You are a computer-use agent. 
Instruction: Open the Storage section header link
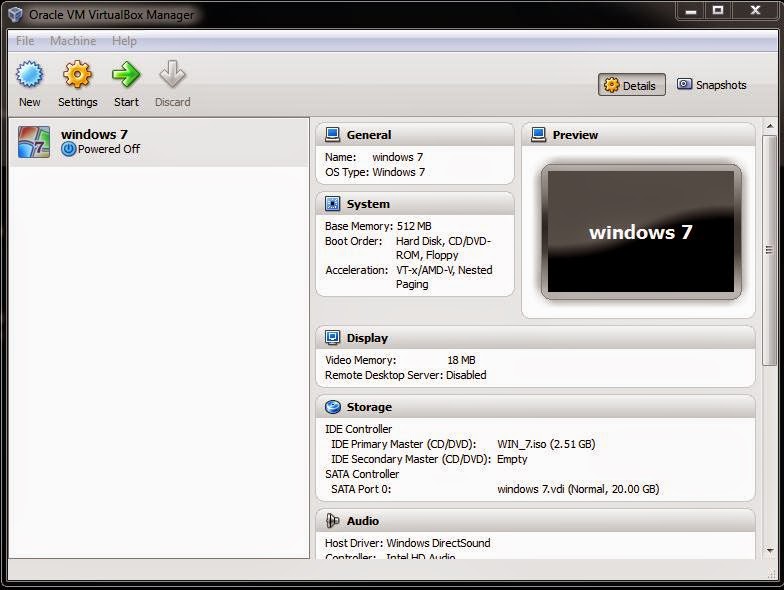point(369,407)
